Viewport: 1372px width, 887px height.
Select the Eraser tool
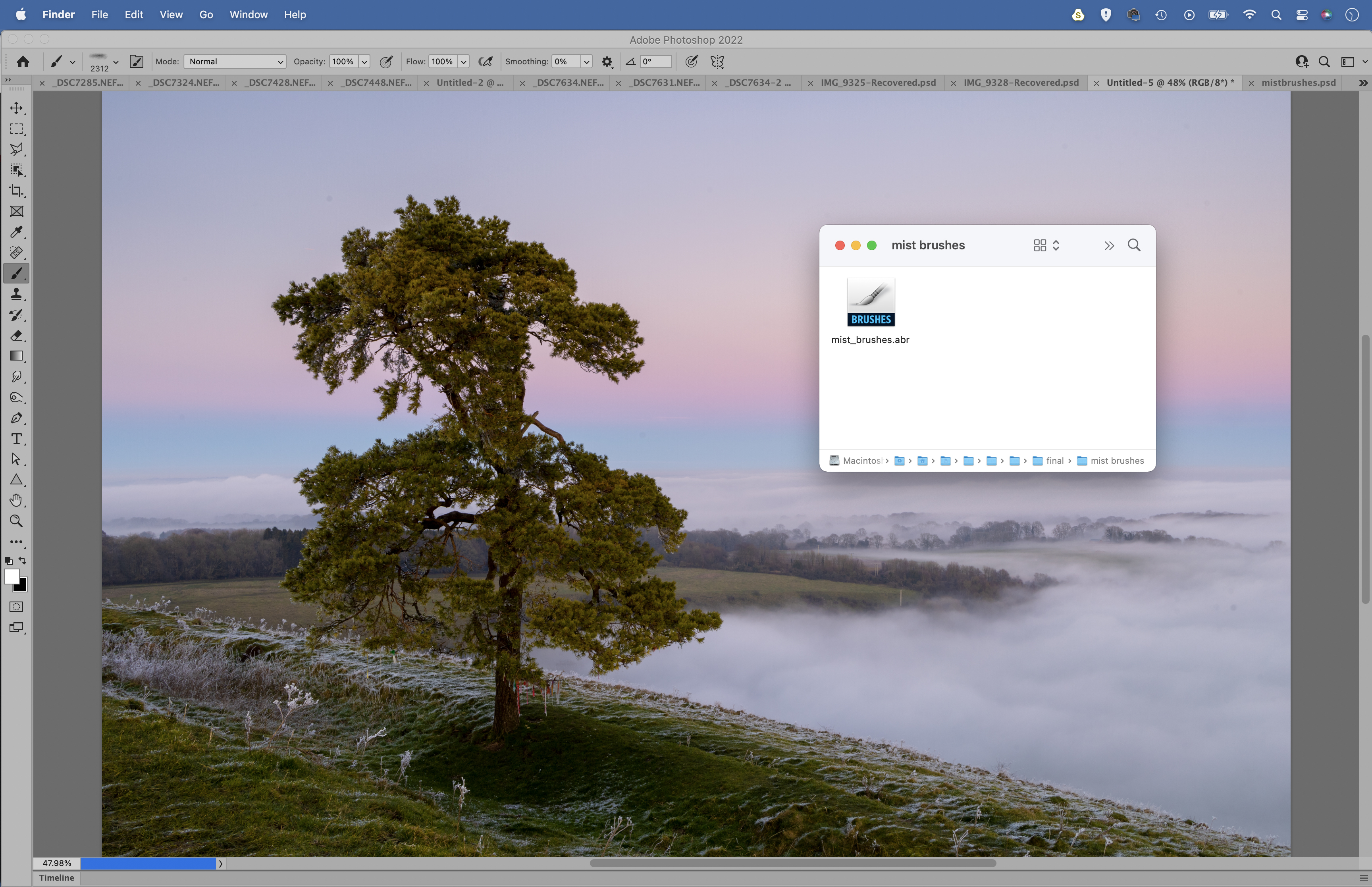point(16,336)
